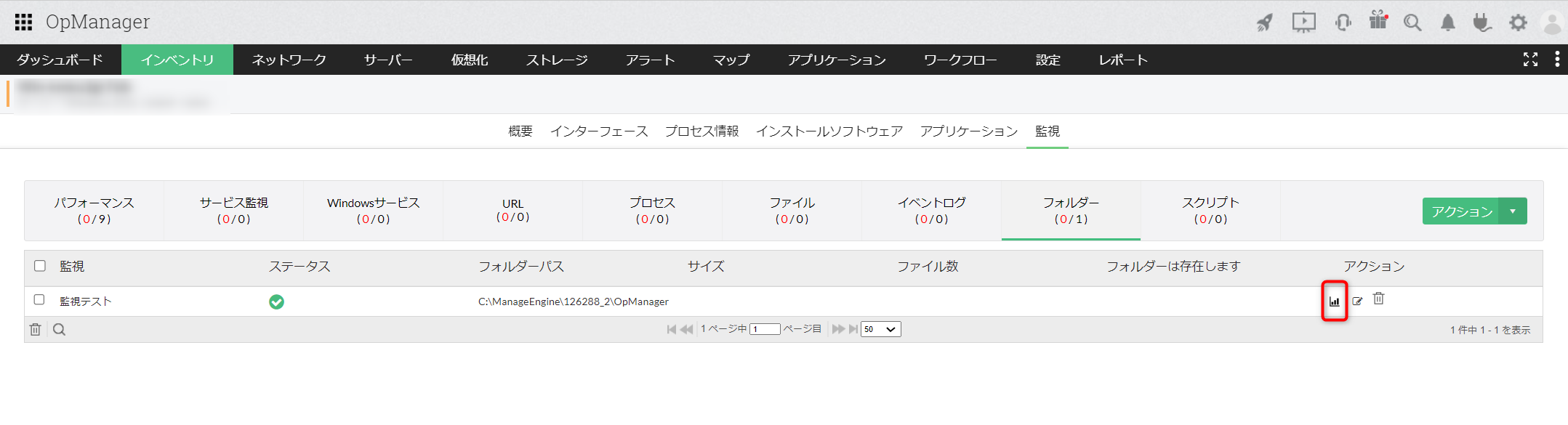Sort by ステータス column header

pos(299,267)
